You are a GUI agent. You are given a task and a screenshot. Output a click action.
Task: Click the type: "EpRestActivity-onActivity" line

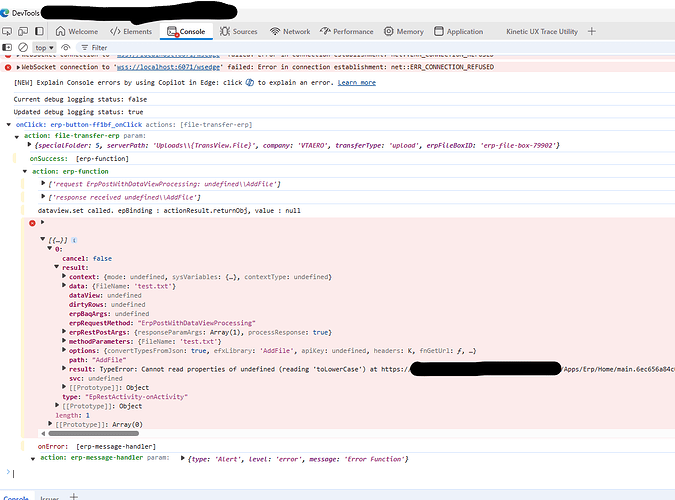click(x=125, y=397)
